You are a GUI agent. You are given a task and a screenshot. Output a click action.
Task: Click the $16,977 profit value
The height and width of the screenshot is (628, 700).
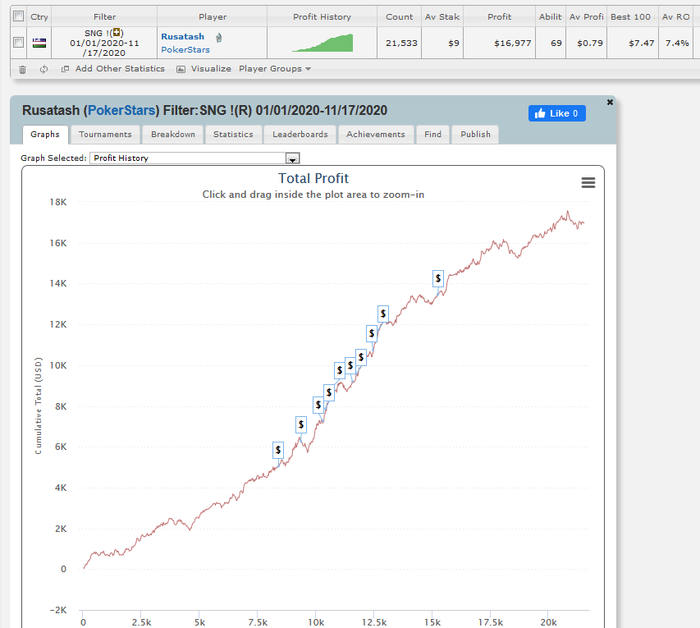click(x=512, y=43)
